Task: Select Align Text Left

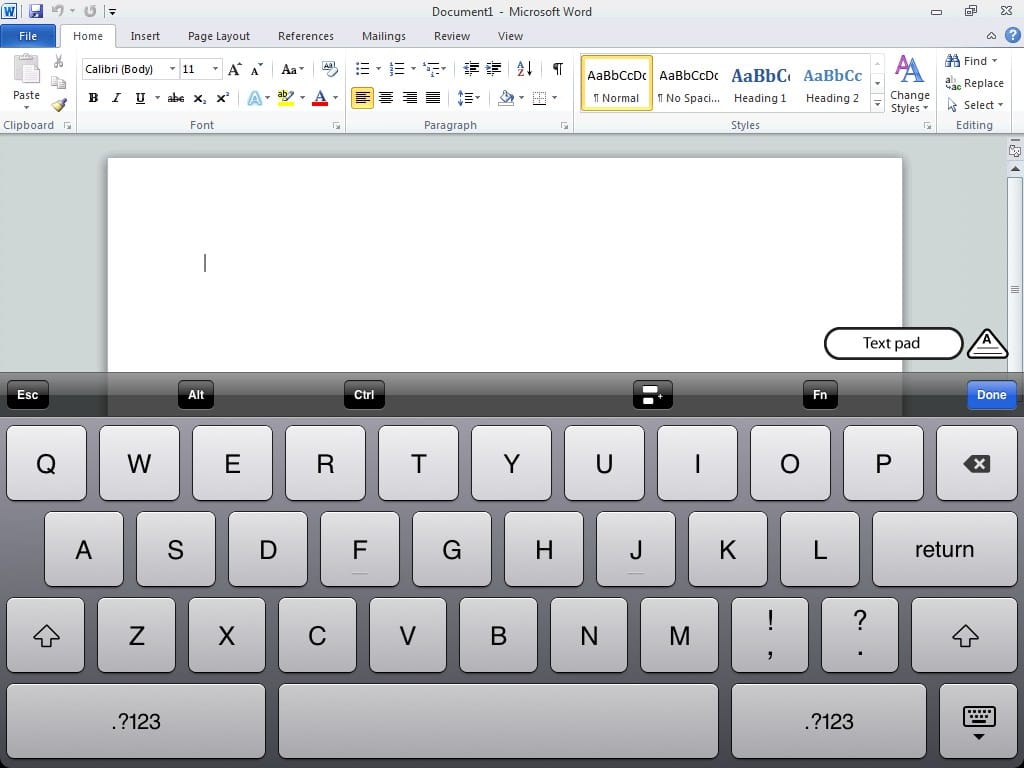Action: [362, 98]
